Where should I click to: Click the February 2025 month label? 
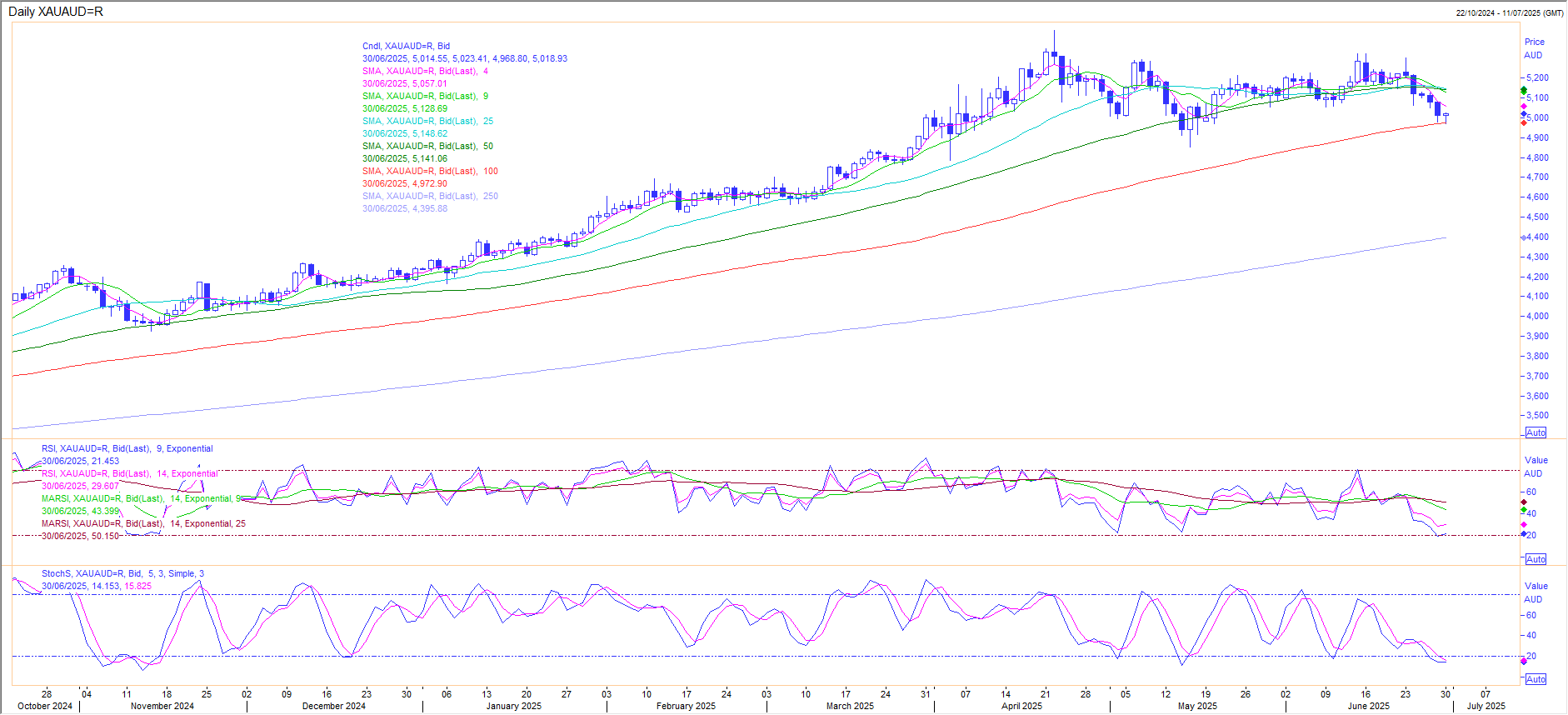687,706
